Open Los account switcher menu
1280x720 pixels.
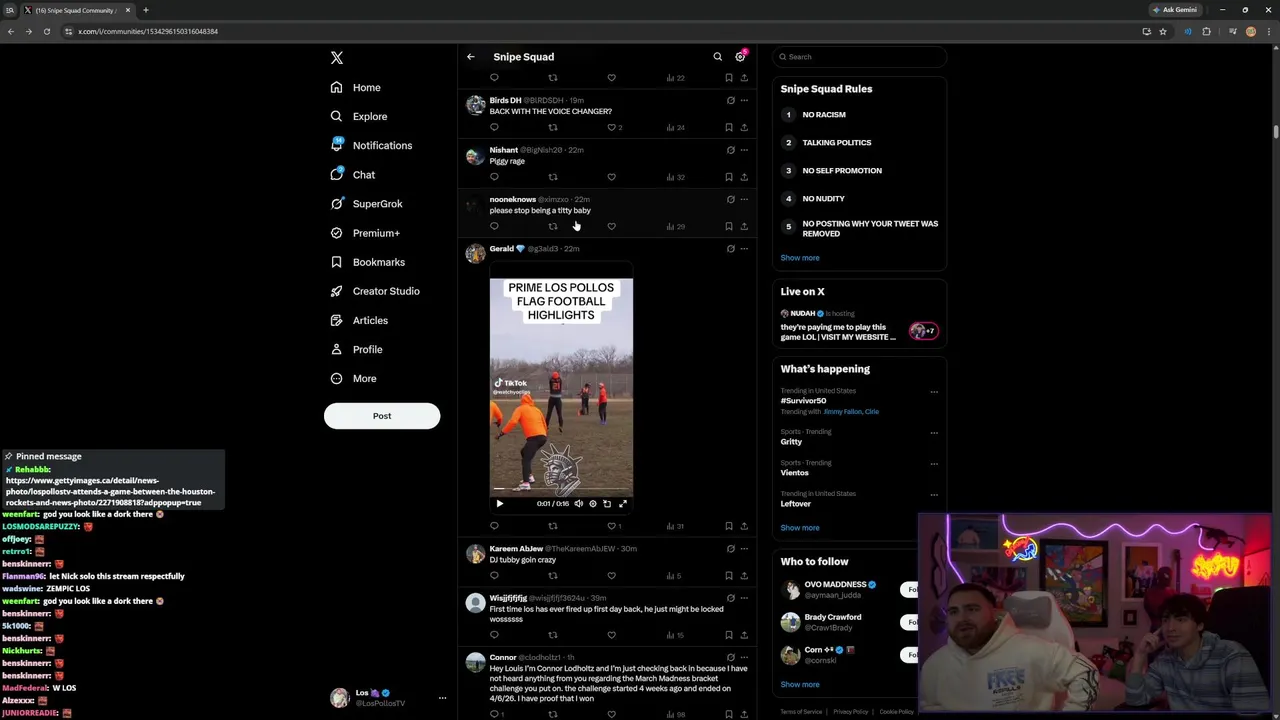coord(387,698)
